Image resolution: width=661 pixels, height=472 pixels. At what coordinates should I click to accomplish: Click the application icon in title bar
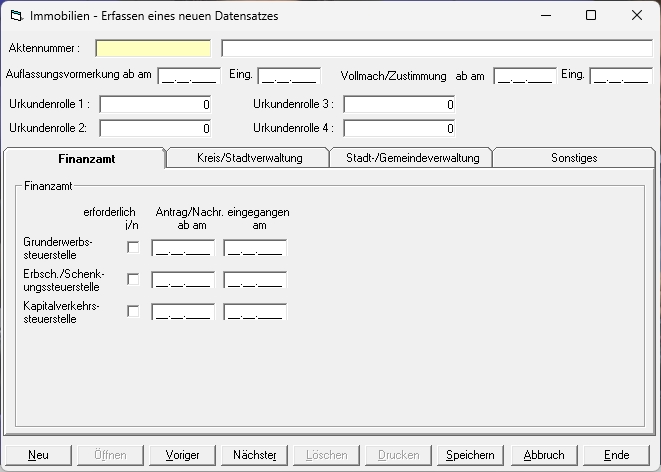(x=15, y=16)
